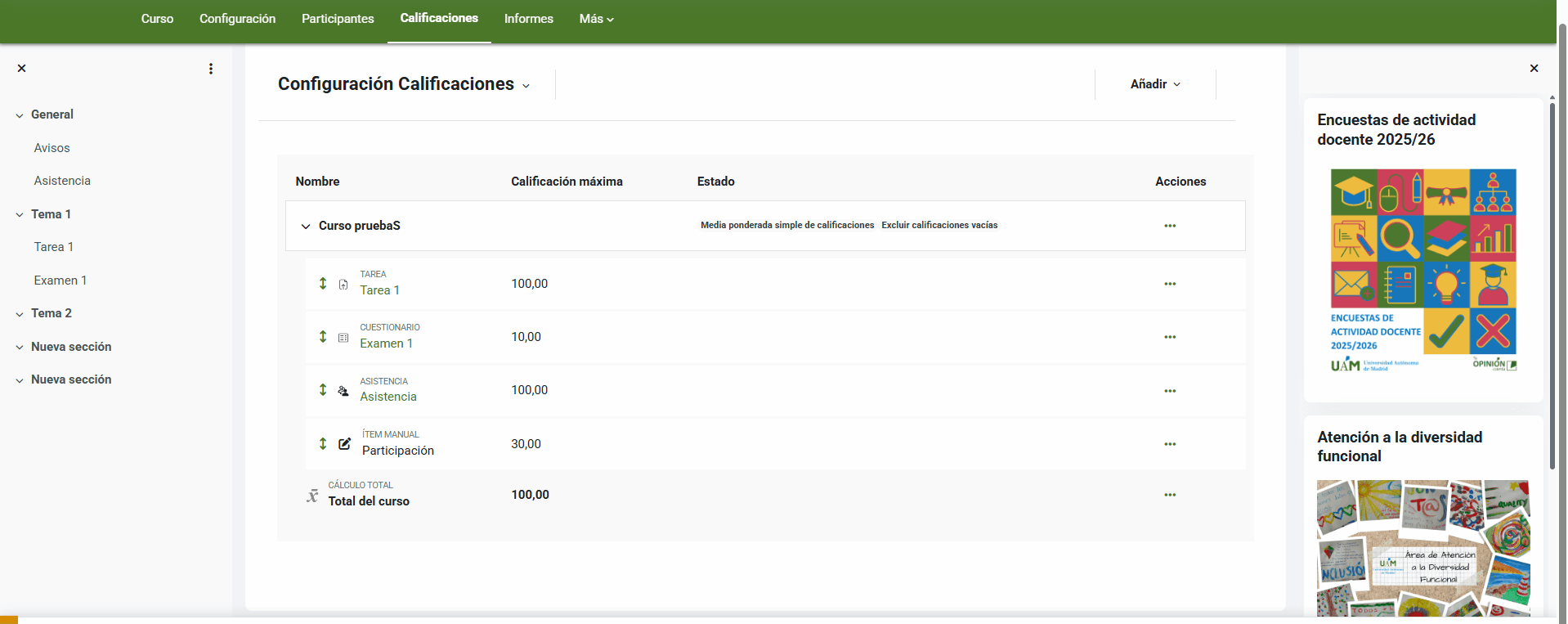Click the 100,00 maximum grade for Tarea 1
1568x624 pixels.
530,284
